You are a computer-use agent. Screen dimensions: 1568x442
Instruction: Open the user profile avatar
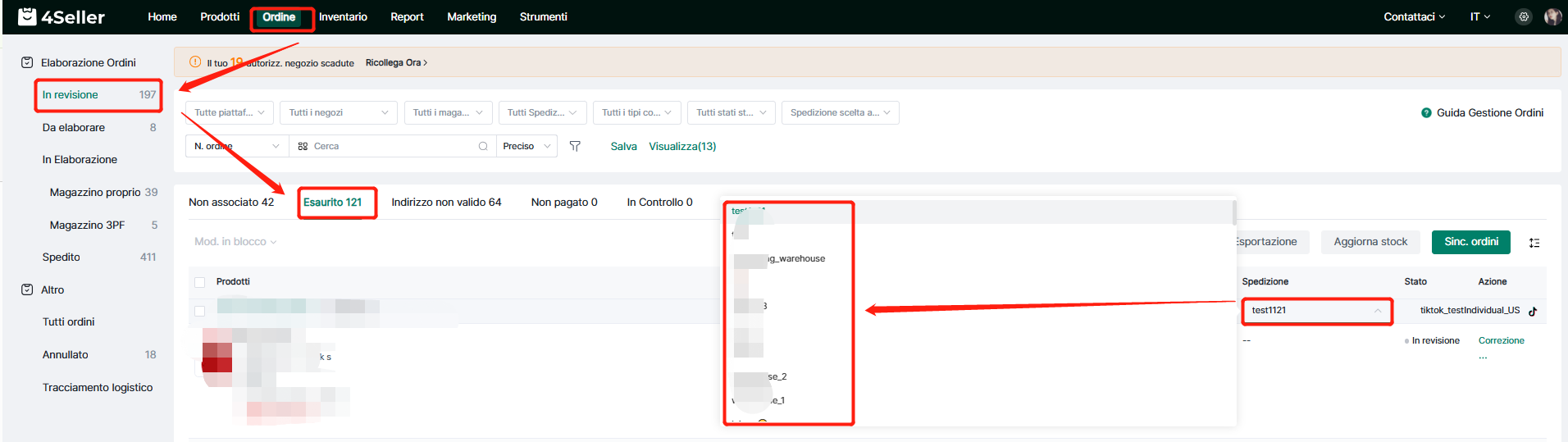click(1552, 16)
